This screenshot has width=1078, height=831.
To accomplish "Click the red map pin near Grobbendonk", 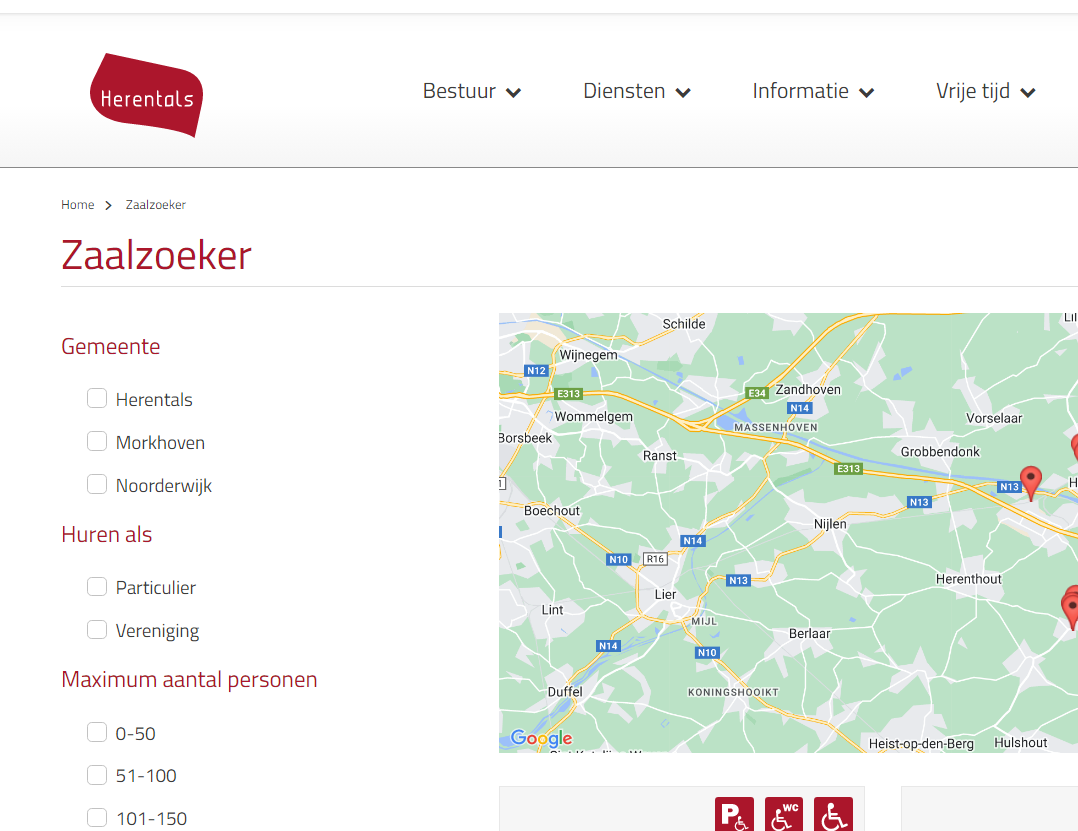I will point(1030,483).
